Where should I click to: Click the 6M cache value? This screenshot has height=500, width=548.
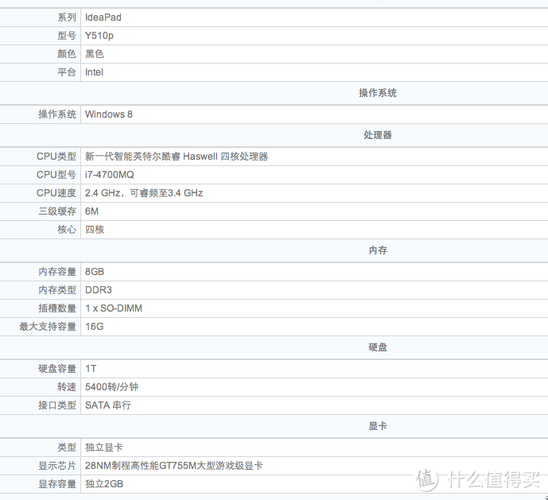pos(92,211)
